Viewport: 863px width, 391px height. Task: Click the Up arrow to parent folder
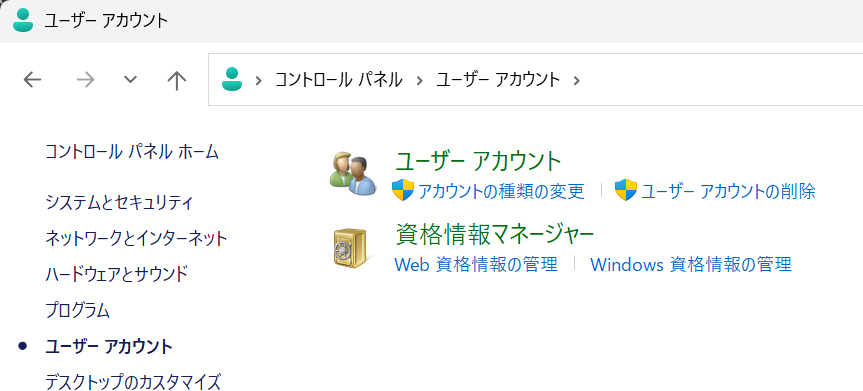[x=177, y=80]
